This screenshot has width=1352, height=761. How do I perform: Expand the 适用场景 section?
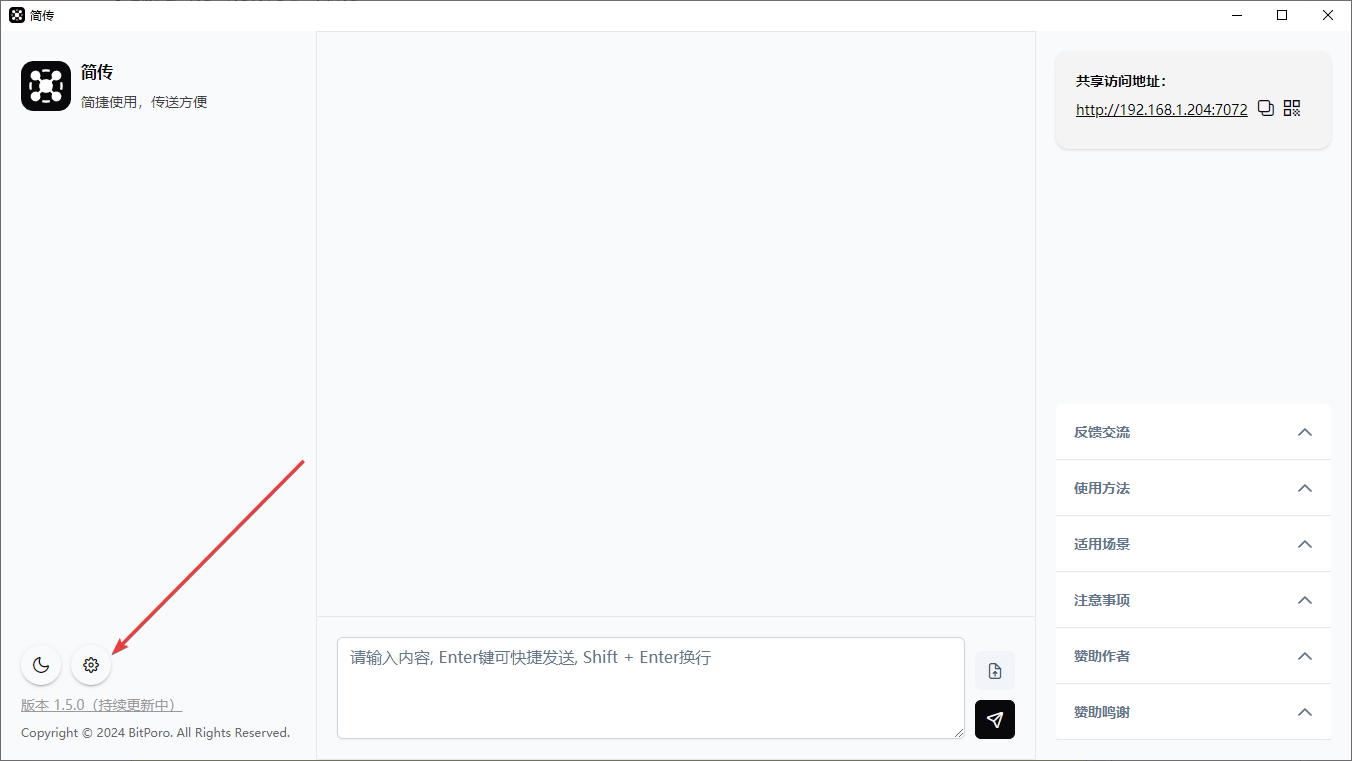[1193, 544]
